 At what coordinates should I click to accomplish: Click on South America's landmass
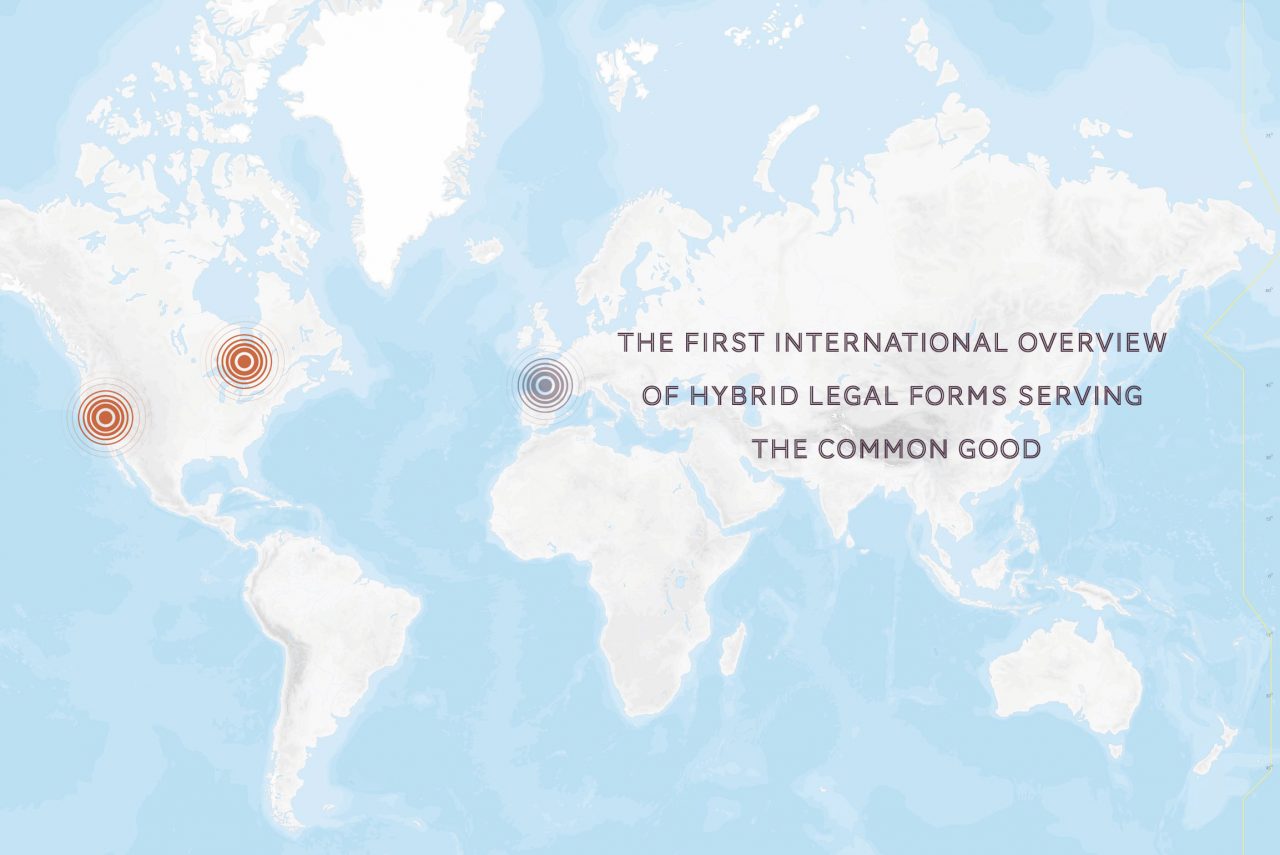[320, 640]
